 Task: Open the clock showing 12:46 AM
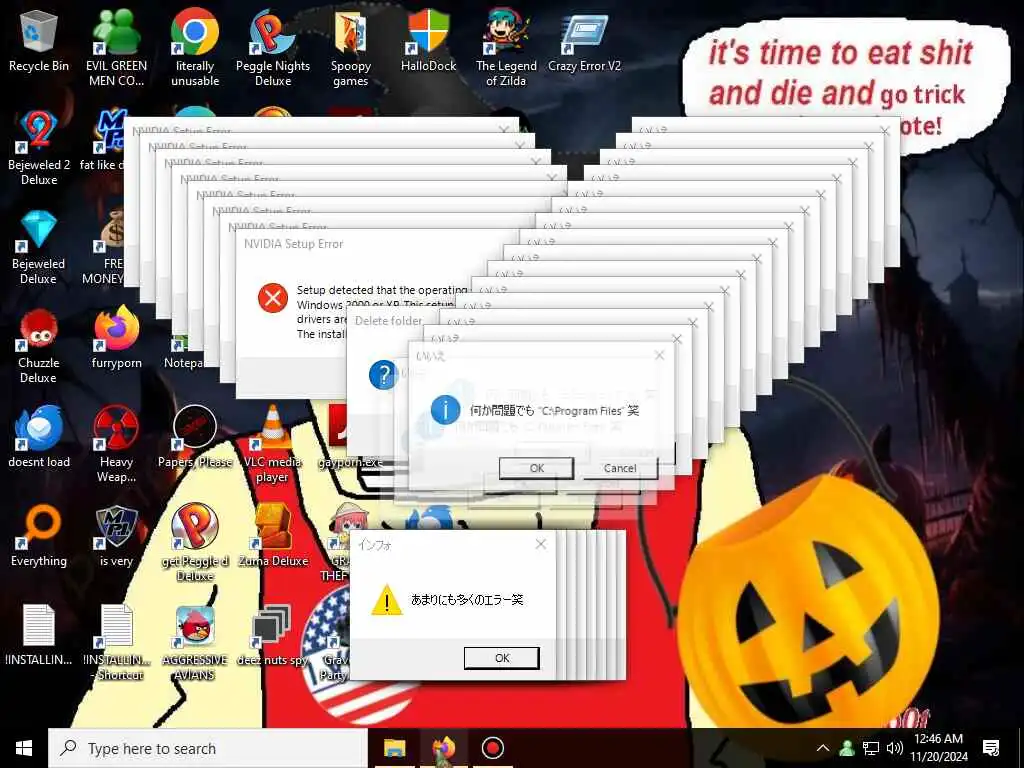click(x=938, y=748)
